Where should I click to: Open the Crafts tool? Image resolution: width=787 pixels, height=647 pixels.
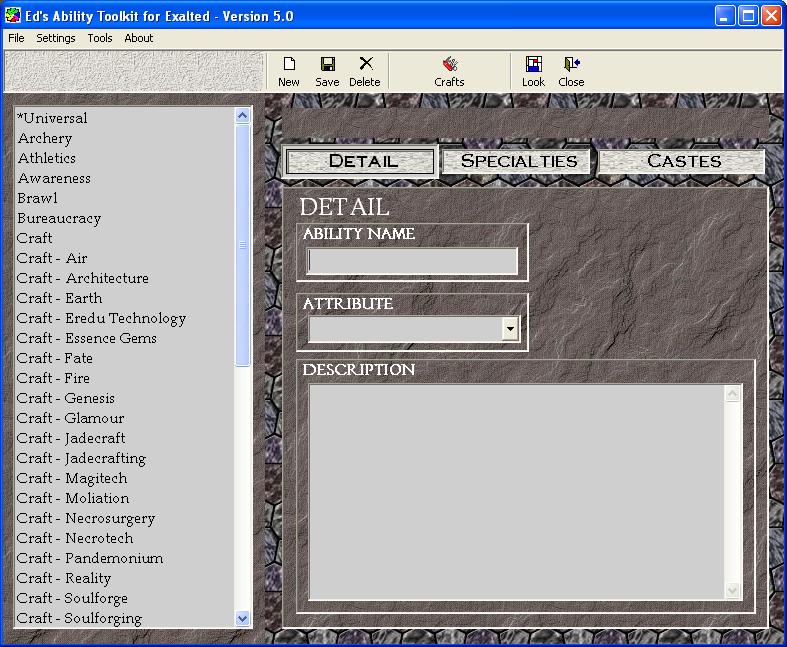449,71
